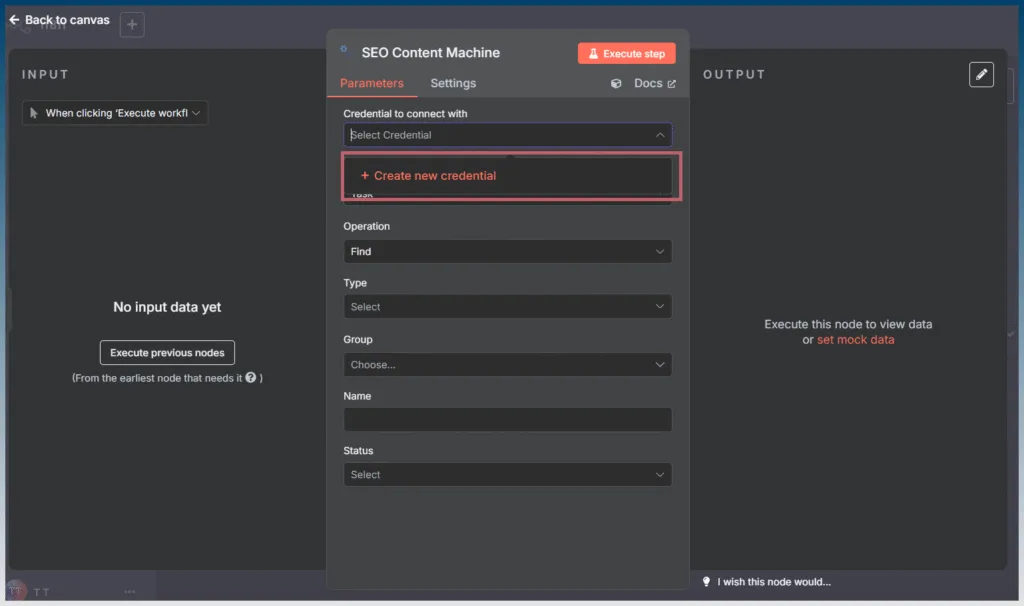
Task: Click the Back to canvas arrow icon
Action: [x=14, y=20]
